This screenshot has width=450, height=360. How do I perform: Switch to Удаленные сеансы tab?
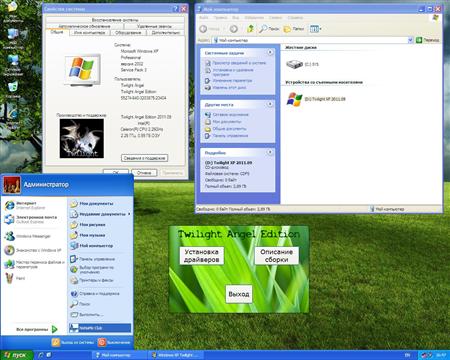point(154,26)
